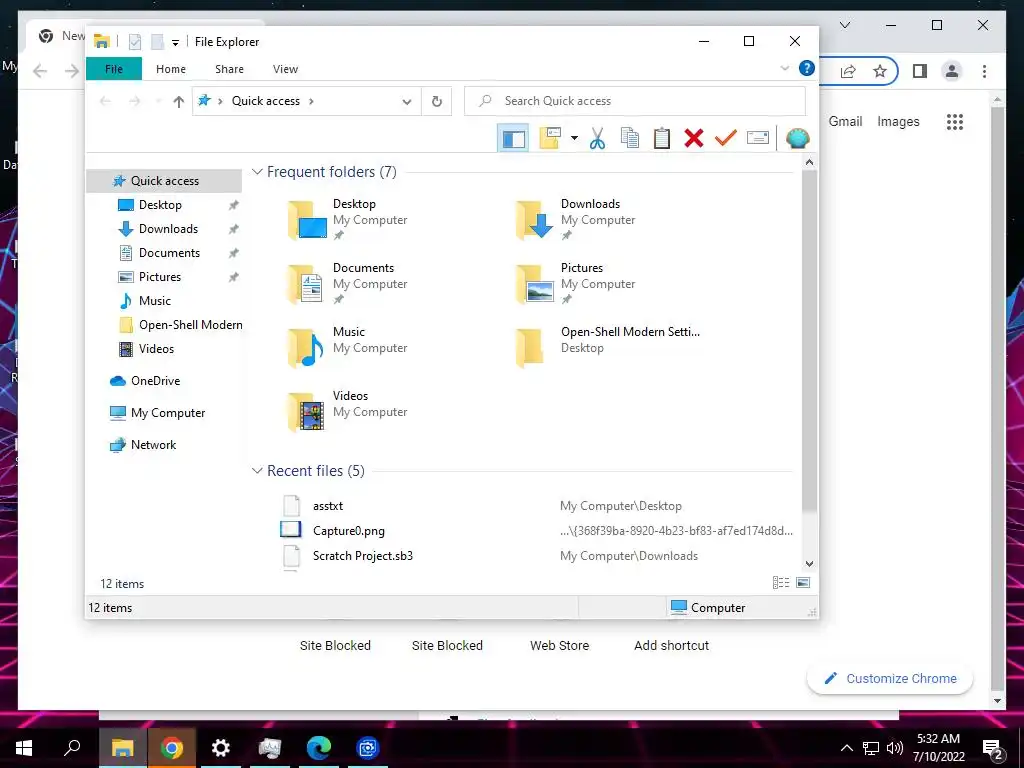Switch to Details view icon

[781, 583]
